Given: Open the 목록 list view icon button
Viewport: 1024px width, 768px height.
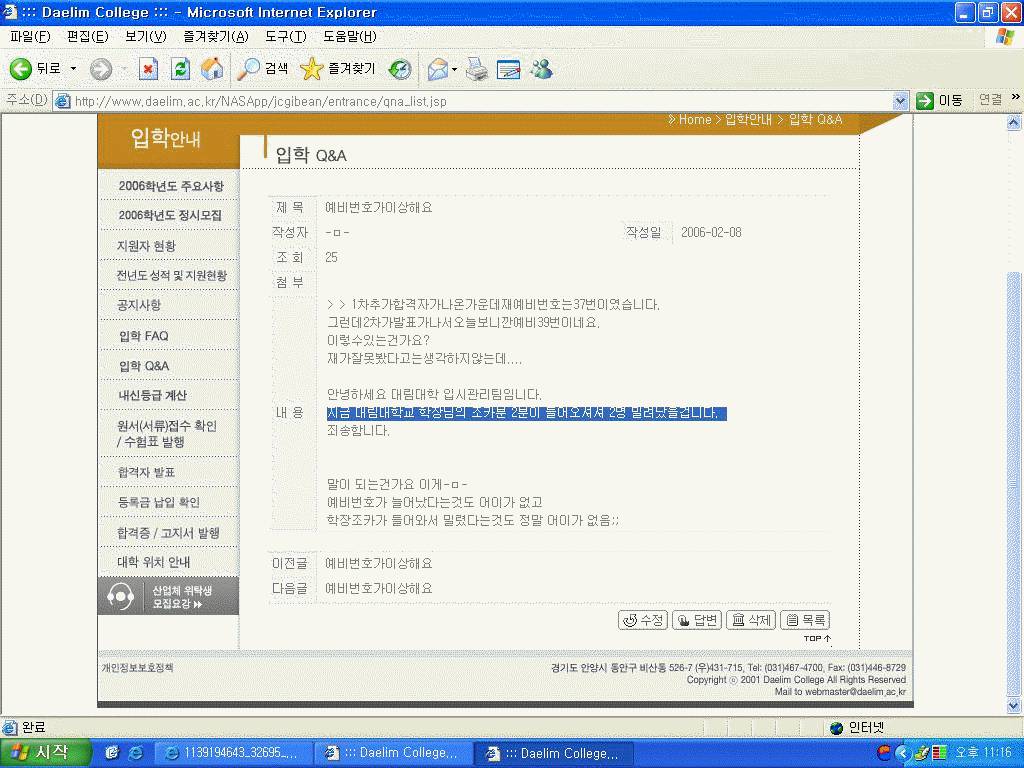Looking at the screenshot, I should [x=806, y=620].
